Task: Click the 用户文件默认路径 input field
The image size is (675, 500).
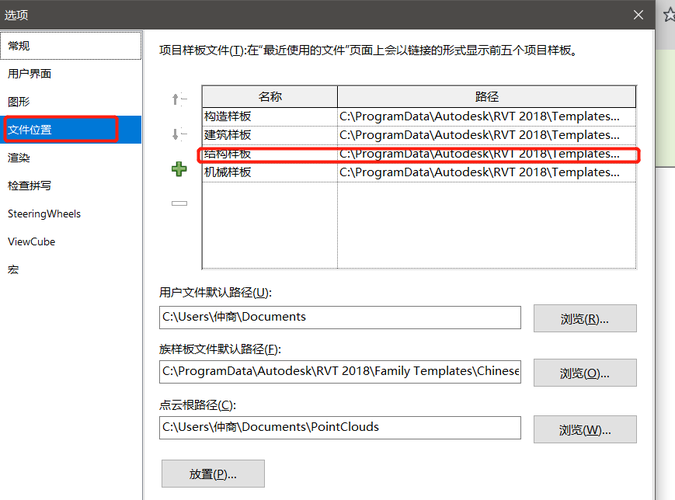Action: (340, 317)
